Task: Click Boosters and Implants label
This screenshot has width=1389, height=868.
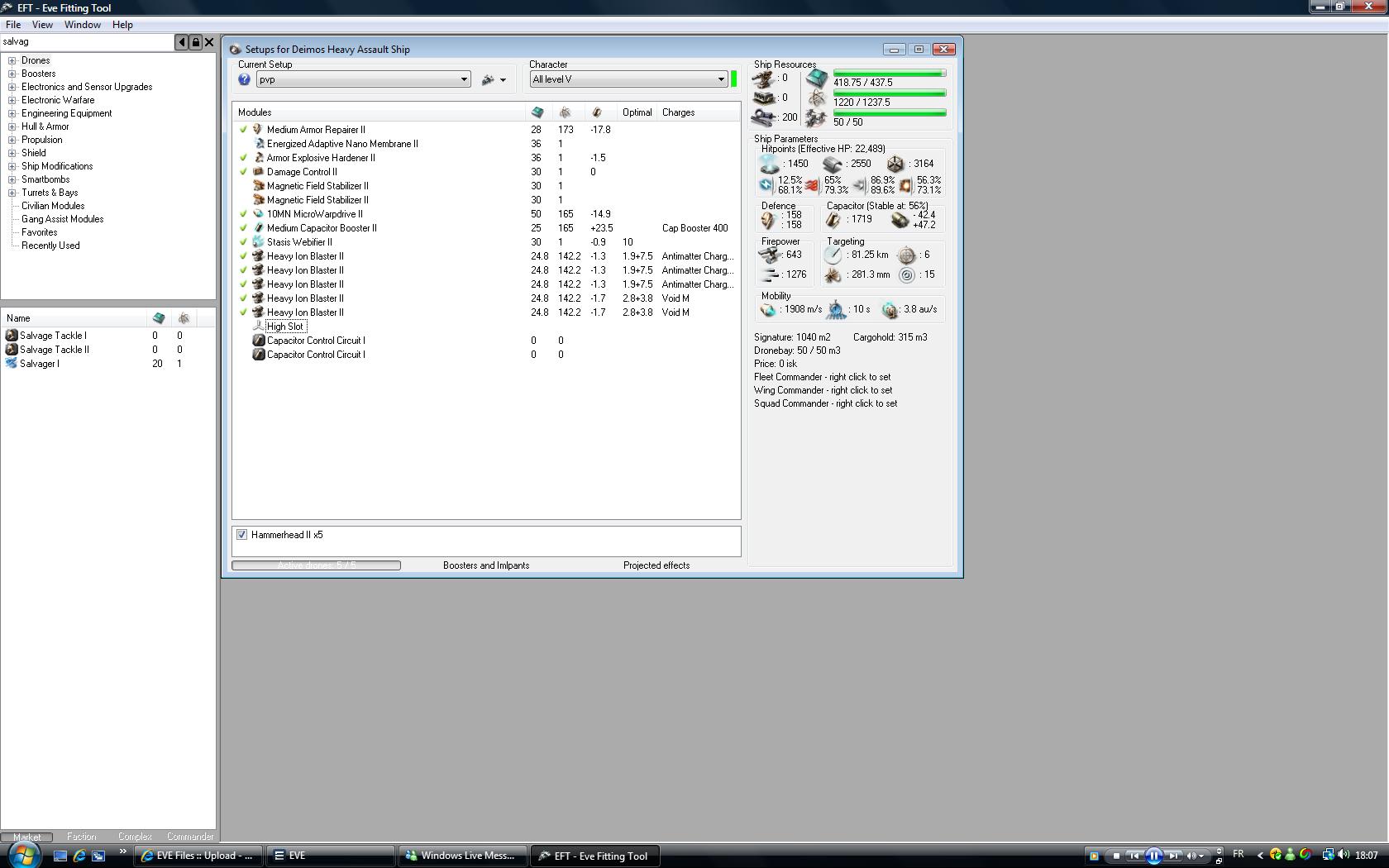Action: [x=486, y=565]
